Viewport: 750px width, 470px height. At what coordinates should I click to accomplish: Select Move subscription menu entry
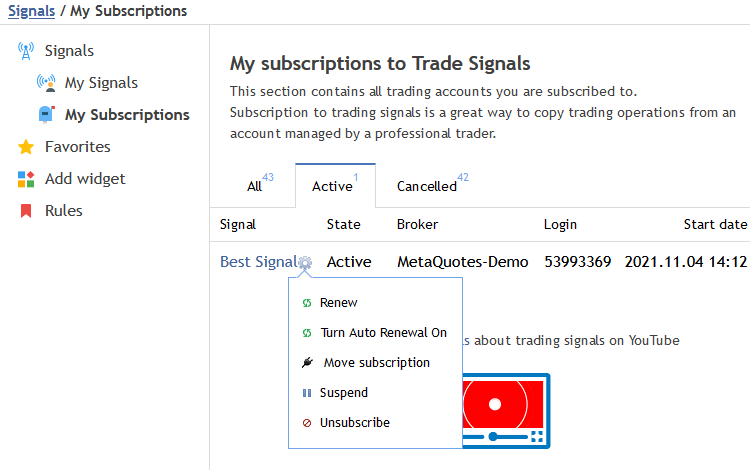(375, 362)
